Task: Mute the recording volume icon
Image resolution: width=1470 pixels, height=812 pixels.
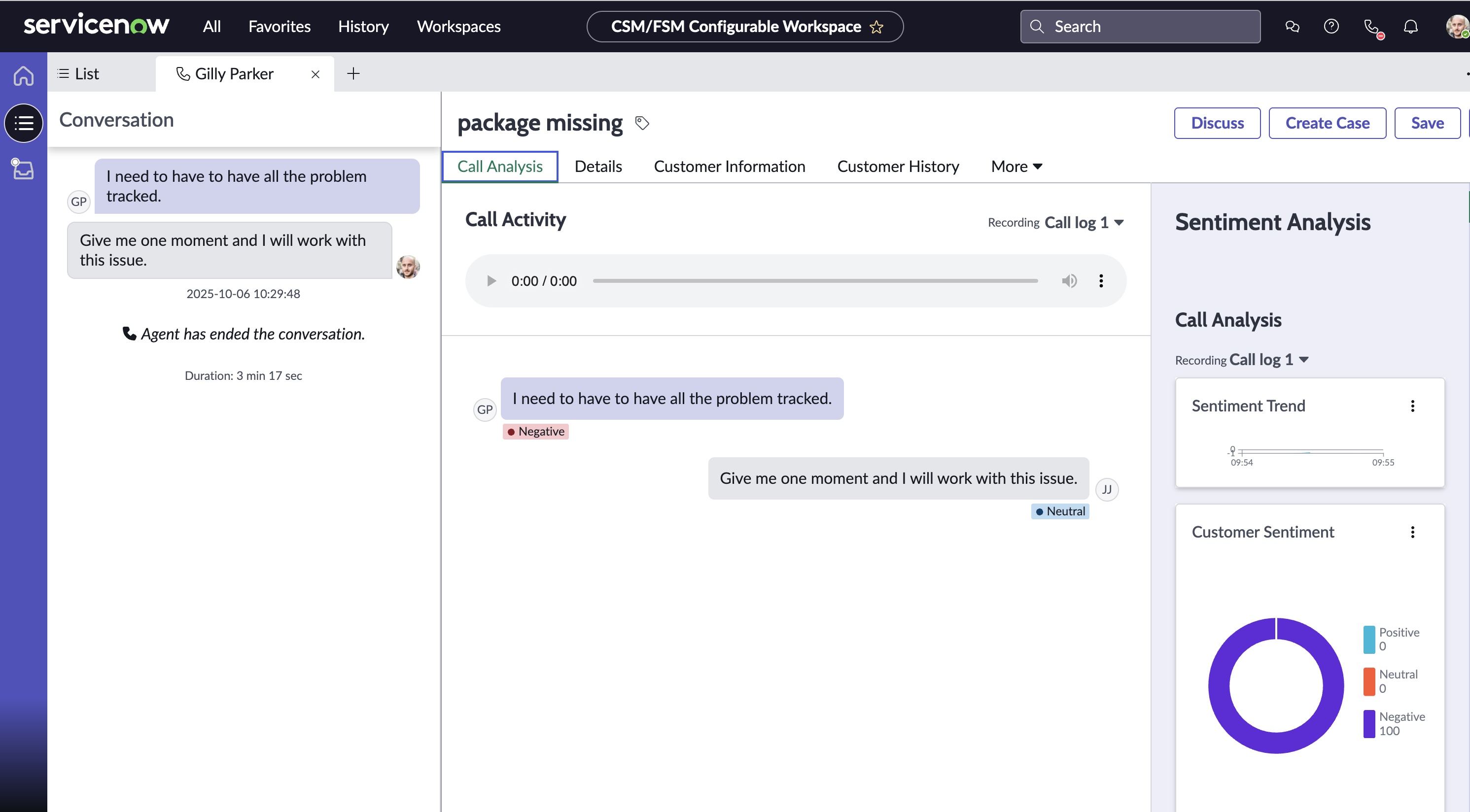Action: 1069,280
